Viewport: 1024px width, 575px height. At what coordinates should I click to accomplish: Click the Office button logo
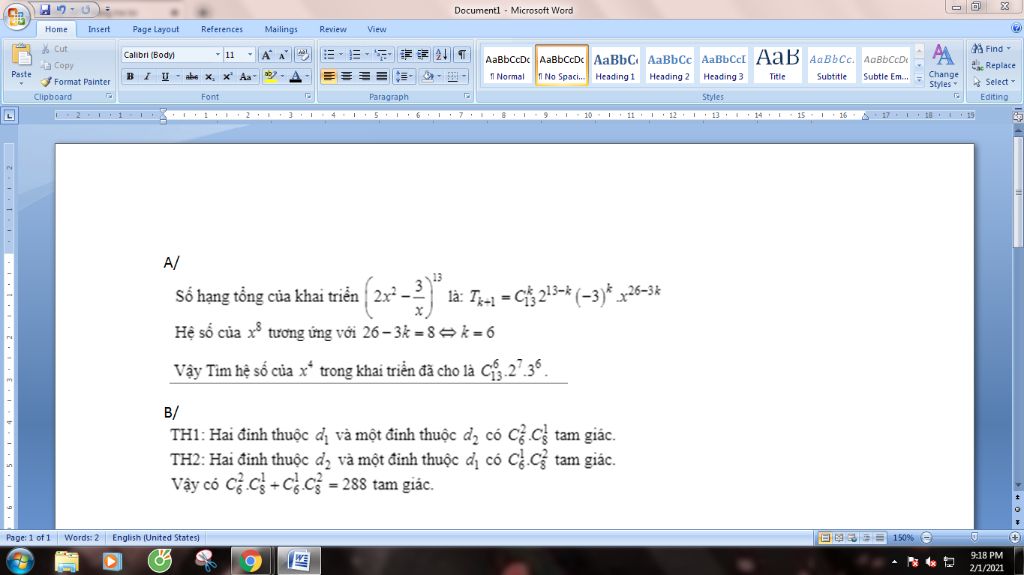tap(16, 15)
